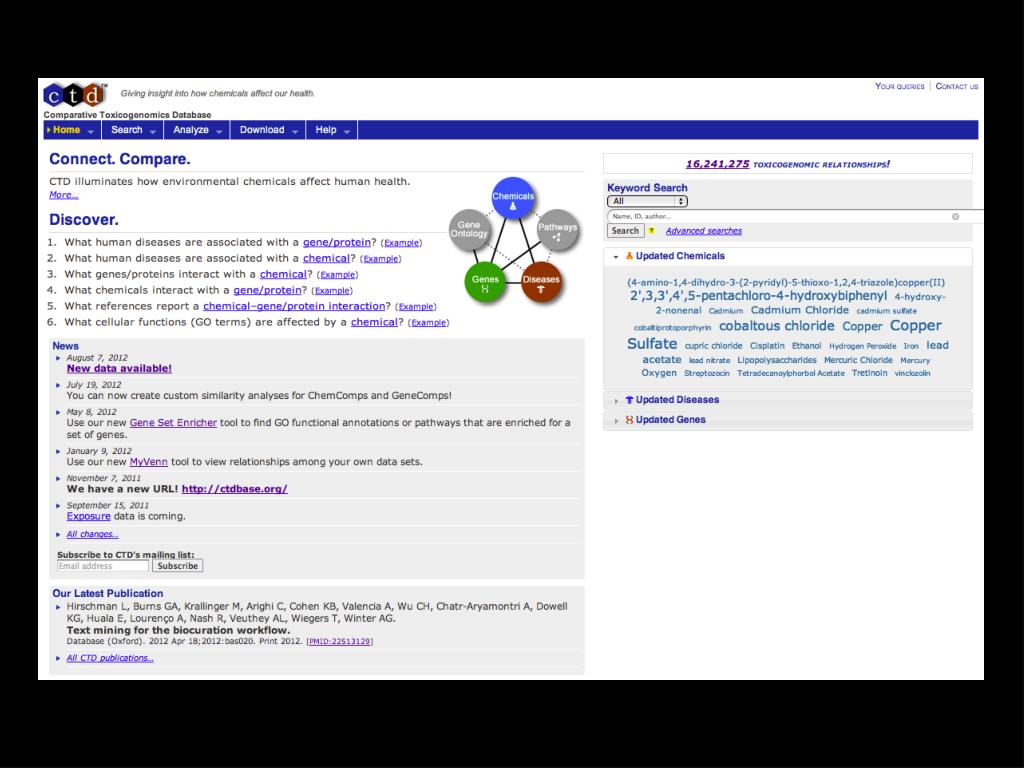Clear the keyword search field icon
The height and width of the screenshot is (768, 1024).
tap(955, 216)
